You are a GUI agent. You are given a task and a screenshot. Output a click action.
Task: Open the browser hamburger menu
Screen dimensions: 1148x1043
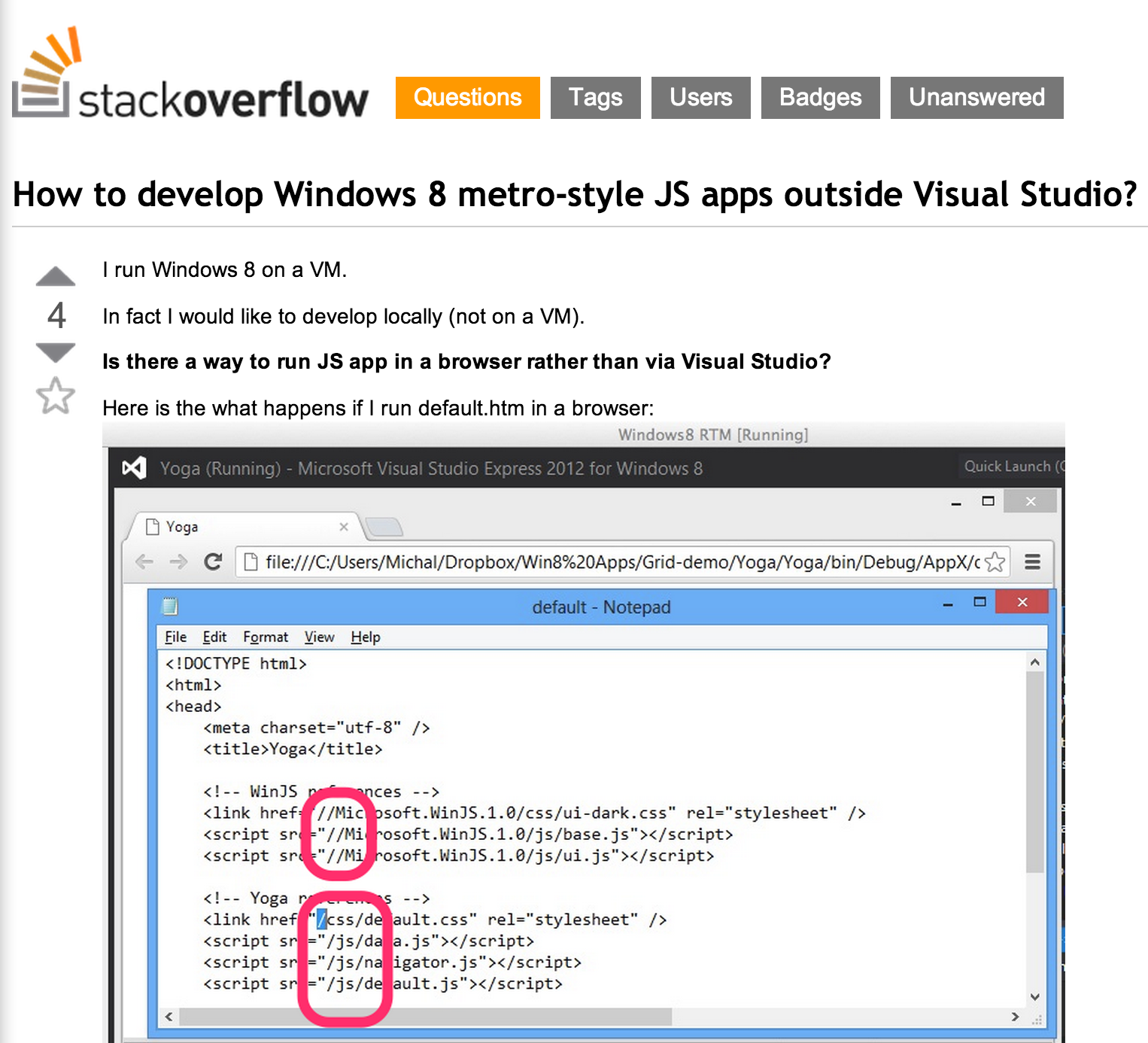pyautogui.click(x=1033, y=561)
